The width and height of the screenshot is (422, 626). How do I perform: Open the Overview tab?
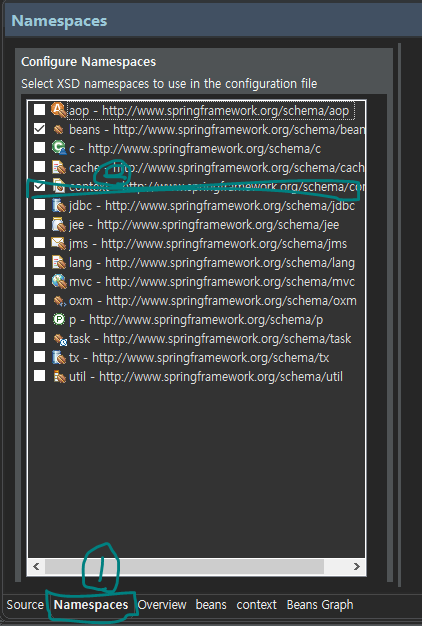162,604
